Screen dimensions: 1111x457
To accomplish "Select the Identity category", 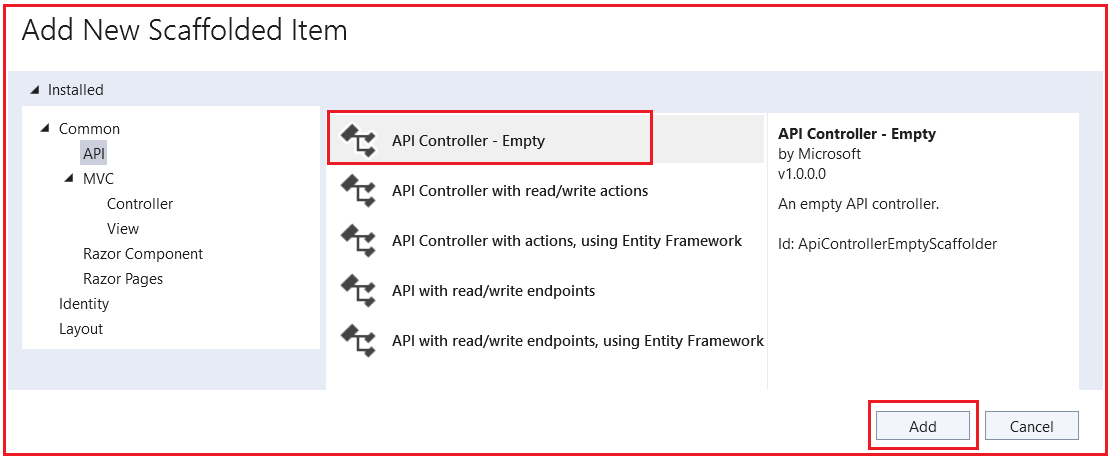I will [84, 304].
